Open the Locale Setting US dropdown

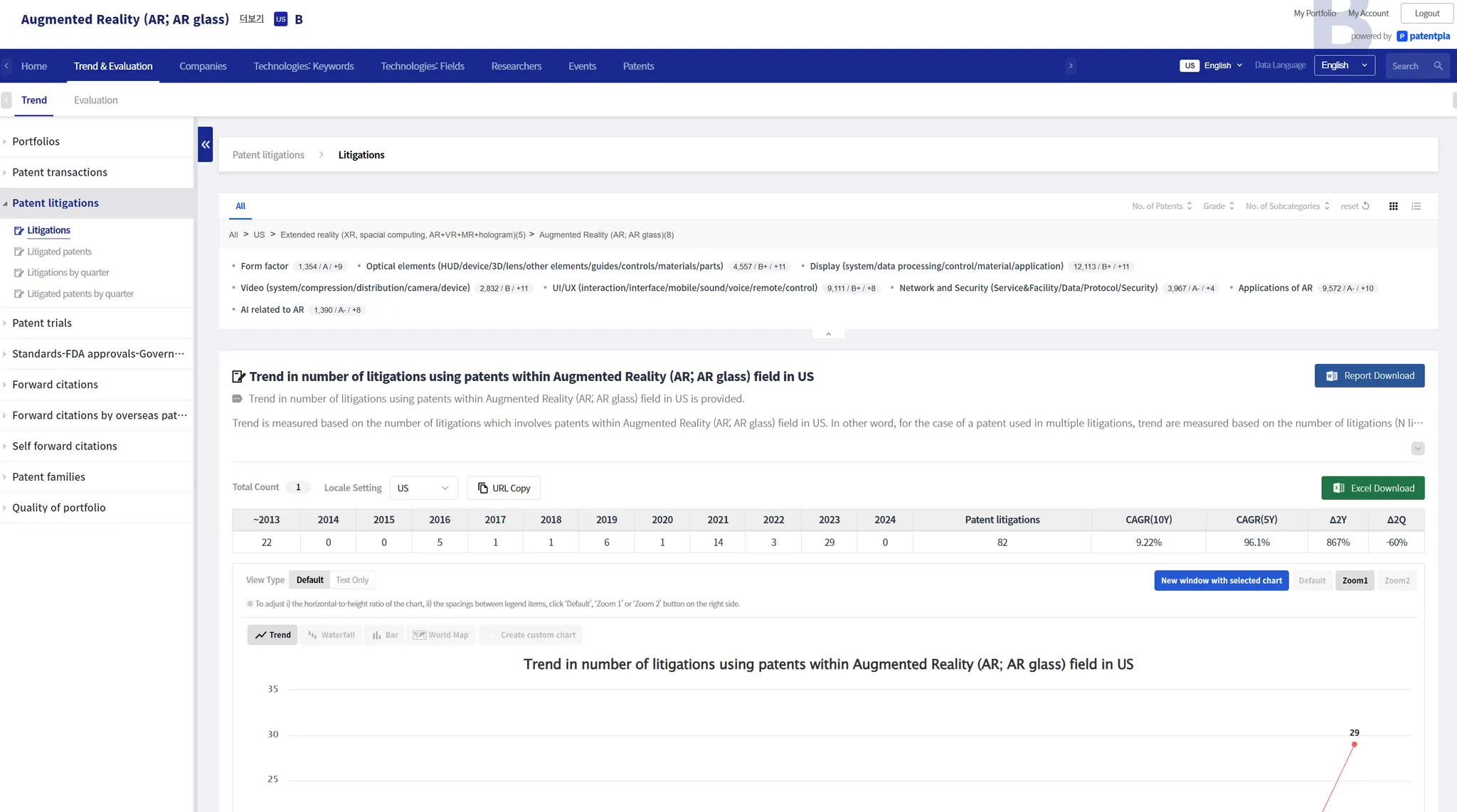[x=423, y=488]
